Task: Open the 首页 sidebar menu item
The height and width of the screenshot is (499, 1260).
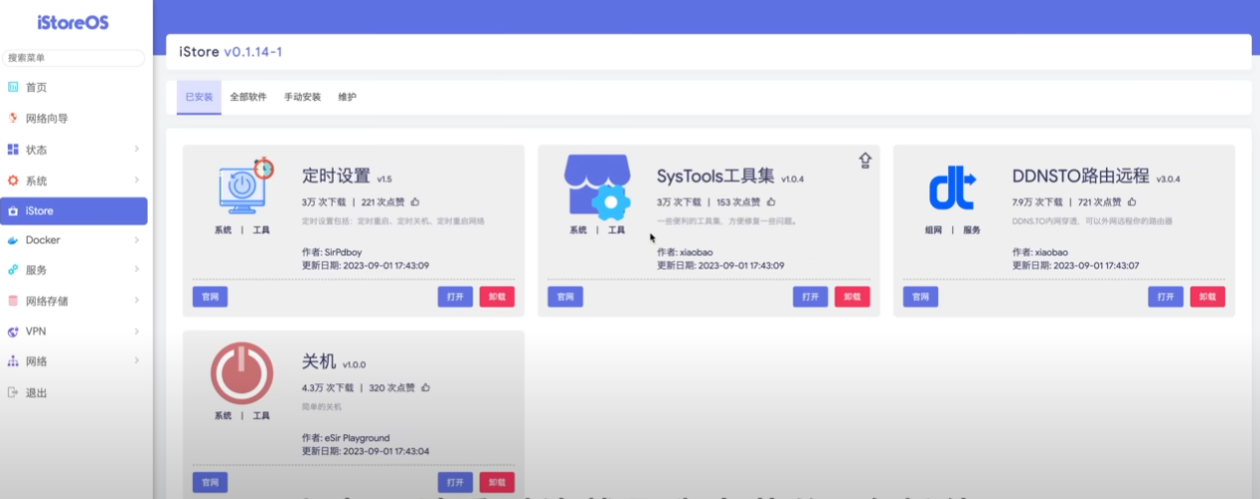Action: [x=74, y=88]
